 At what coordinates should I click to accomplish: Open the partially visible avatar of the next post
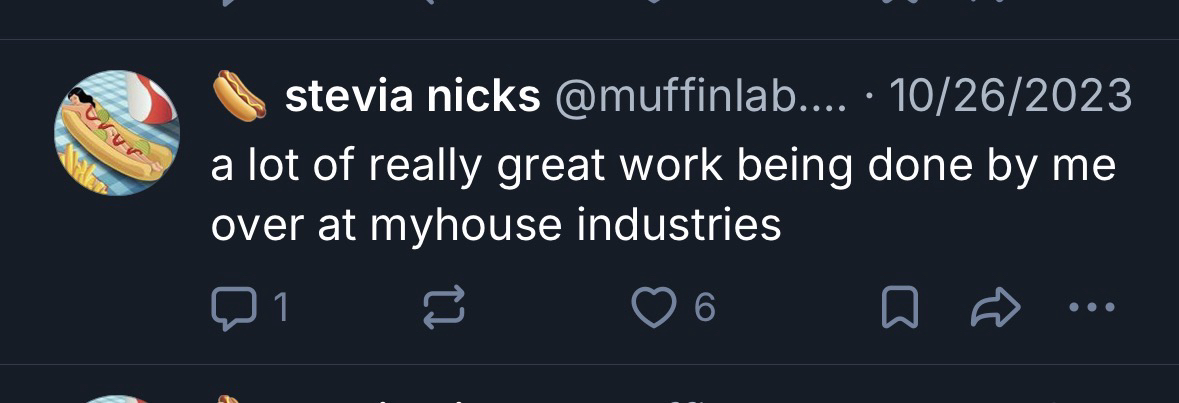click(116, 398)
